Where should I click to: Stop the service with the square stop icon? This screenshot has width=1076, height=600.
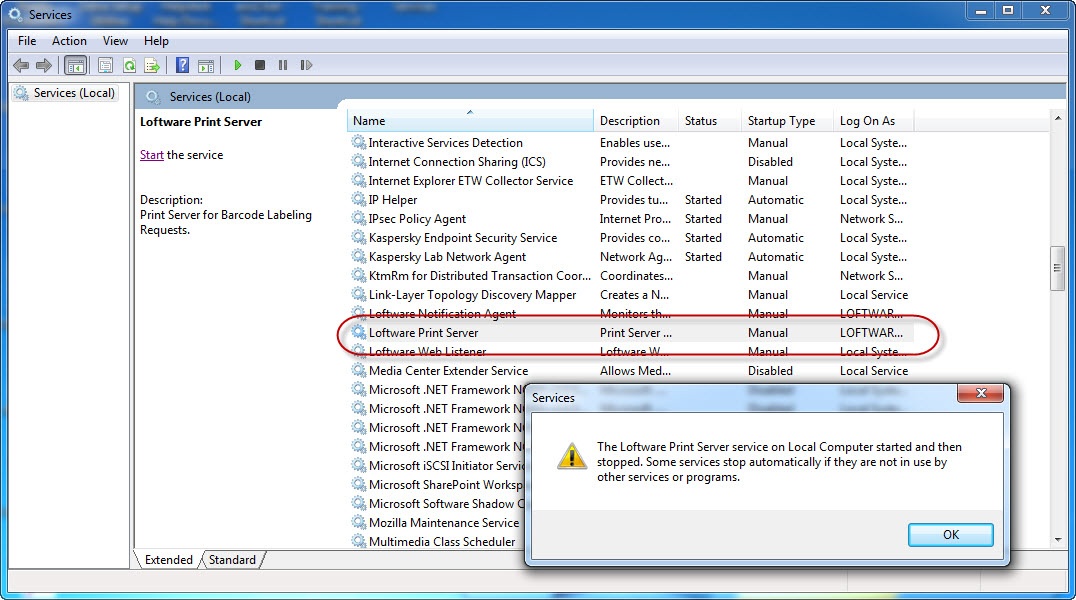coord(260,65)
